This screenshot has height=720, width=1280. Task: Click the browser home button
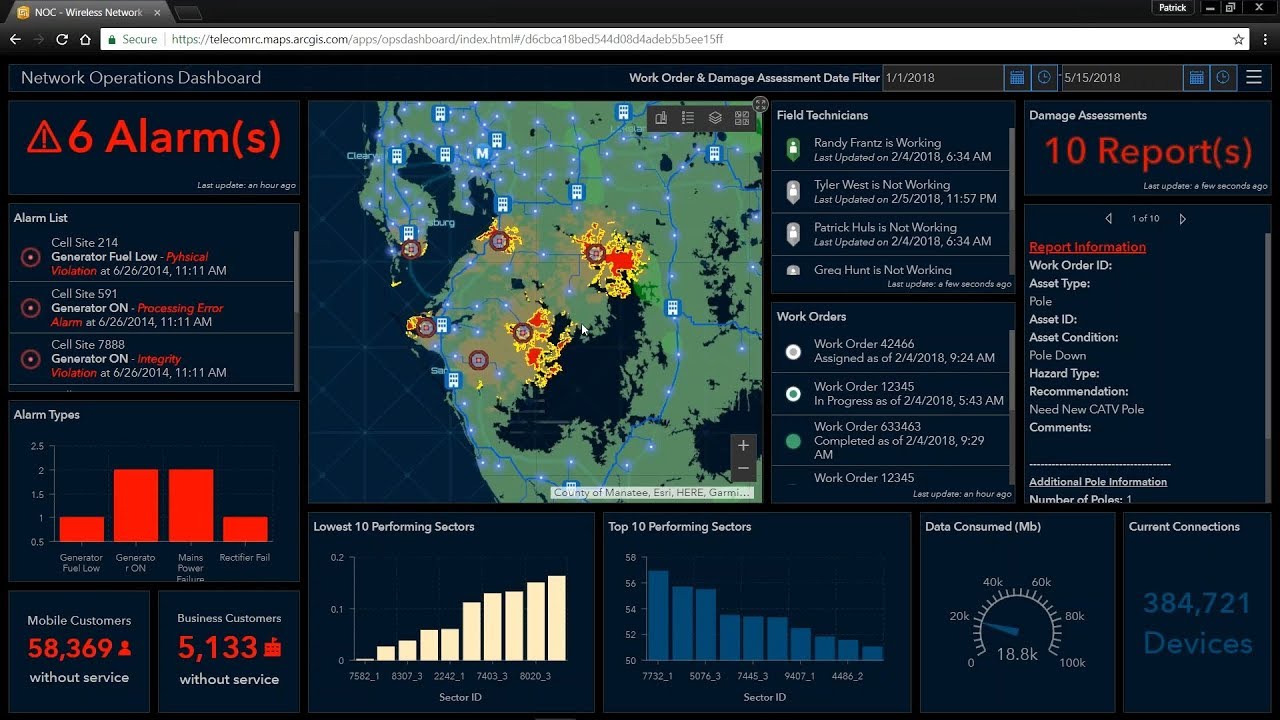coord(86,39)
